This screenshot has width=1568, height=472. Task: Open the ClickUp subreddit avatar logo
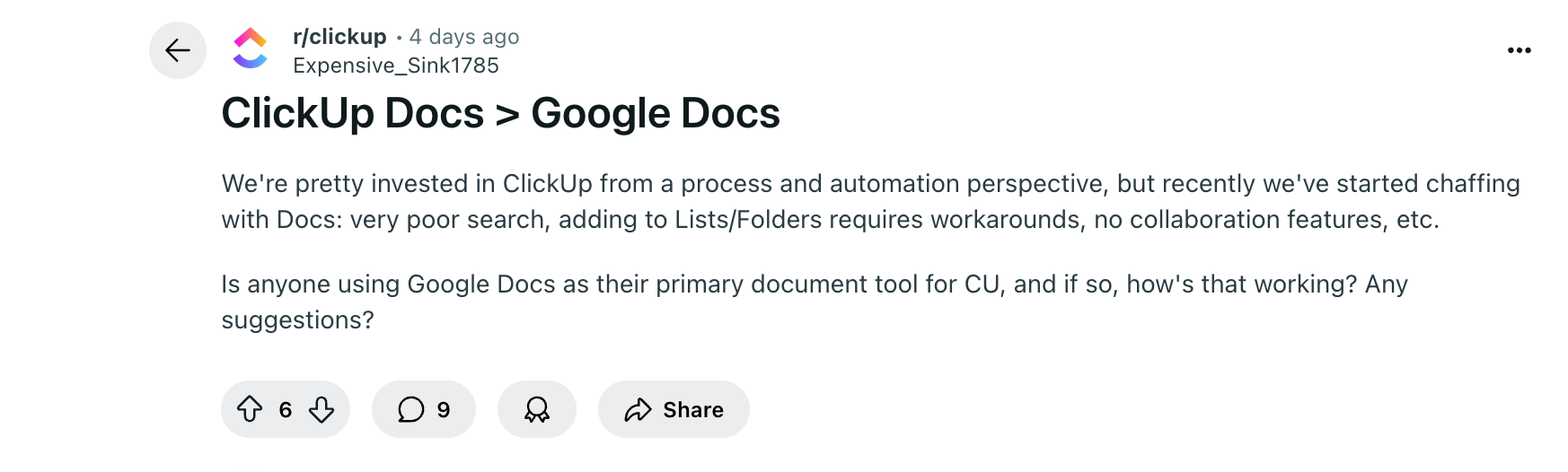coord(251,49)
